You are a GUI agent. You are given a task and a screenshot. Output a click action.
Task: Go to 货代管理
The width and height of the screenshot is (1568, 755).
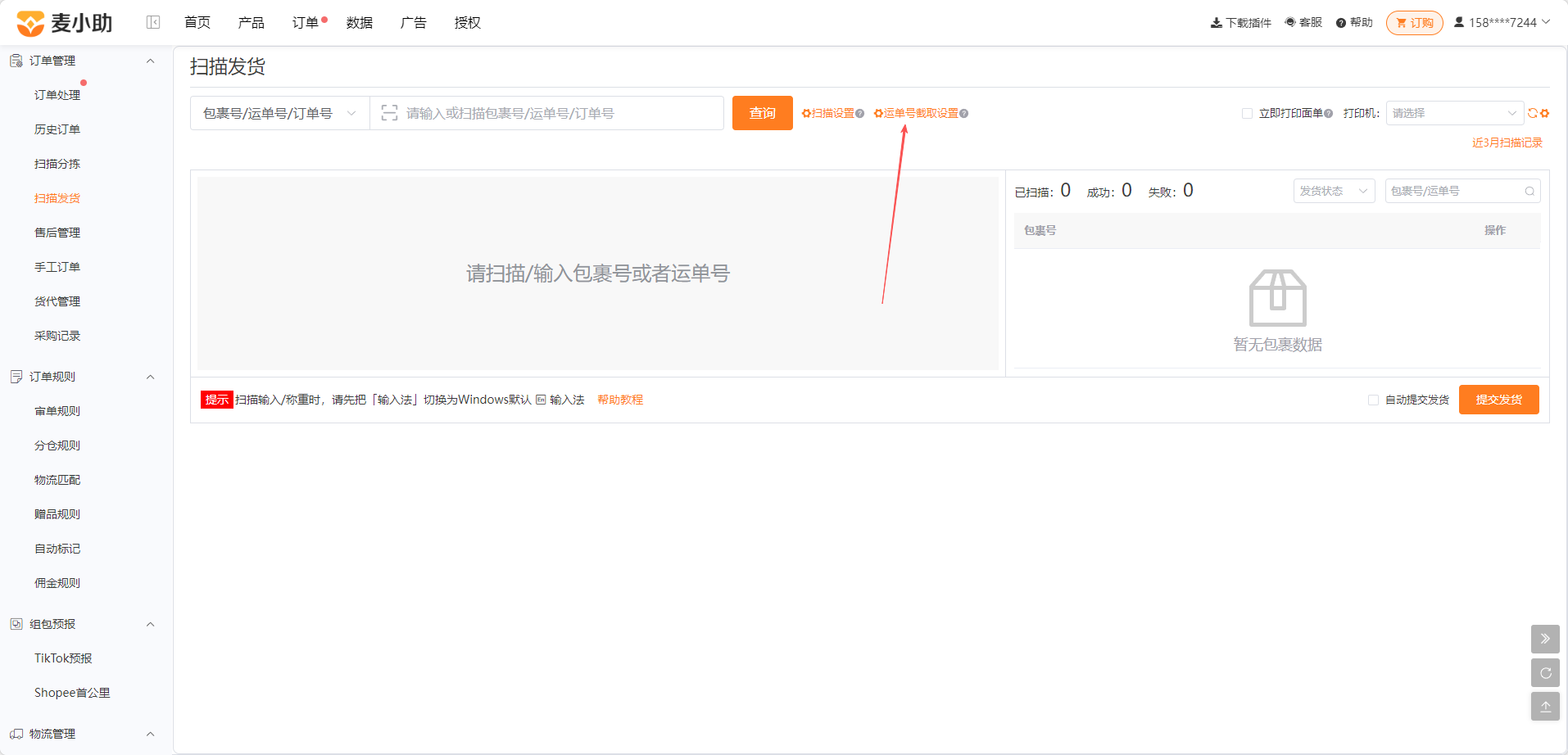(57, 301)
